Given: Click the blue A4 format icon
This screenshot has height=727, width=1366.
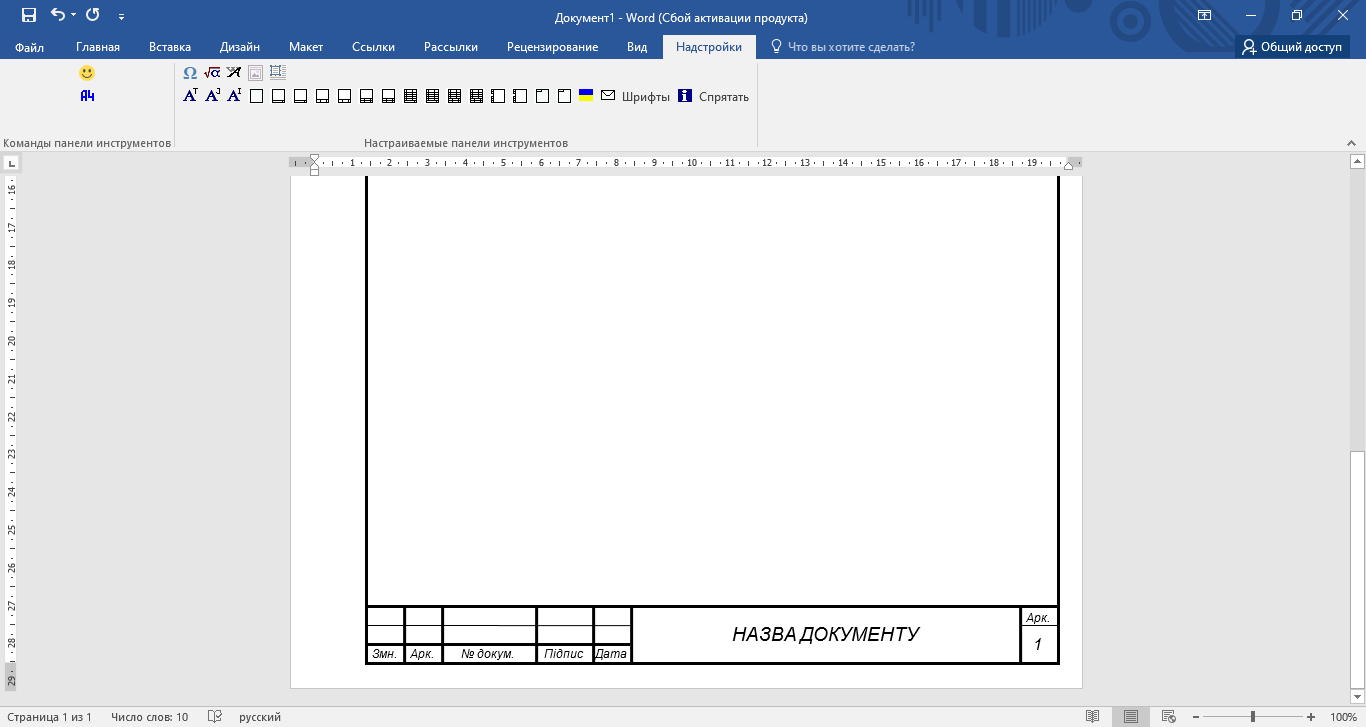Looking at the screenshot, I should (87, 96).
